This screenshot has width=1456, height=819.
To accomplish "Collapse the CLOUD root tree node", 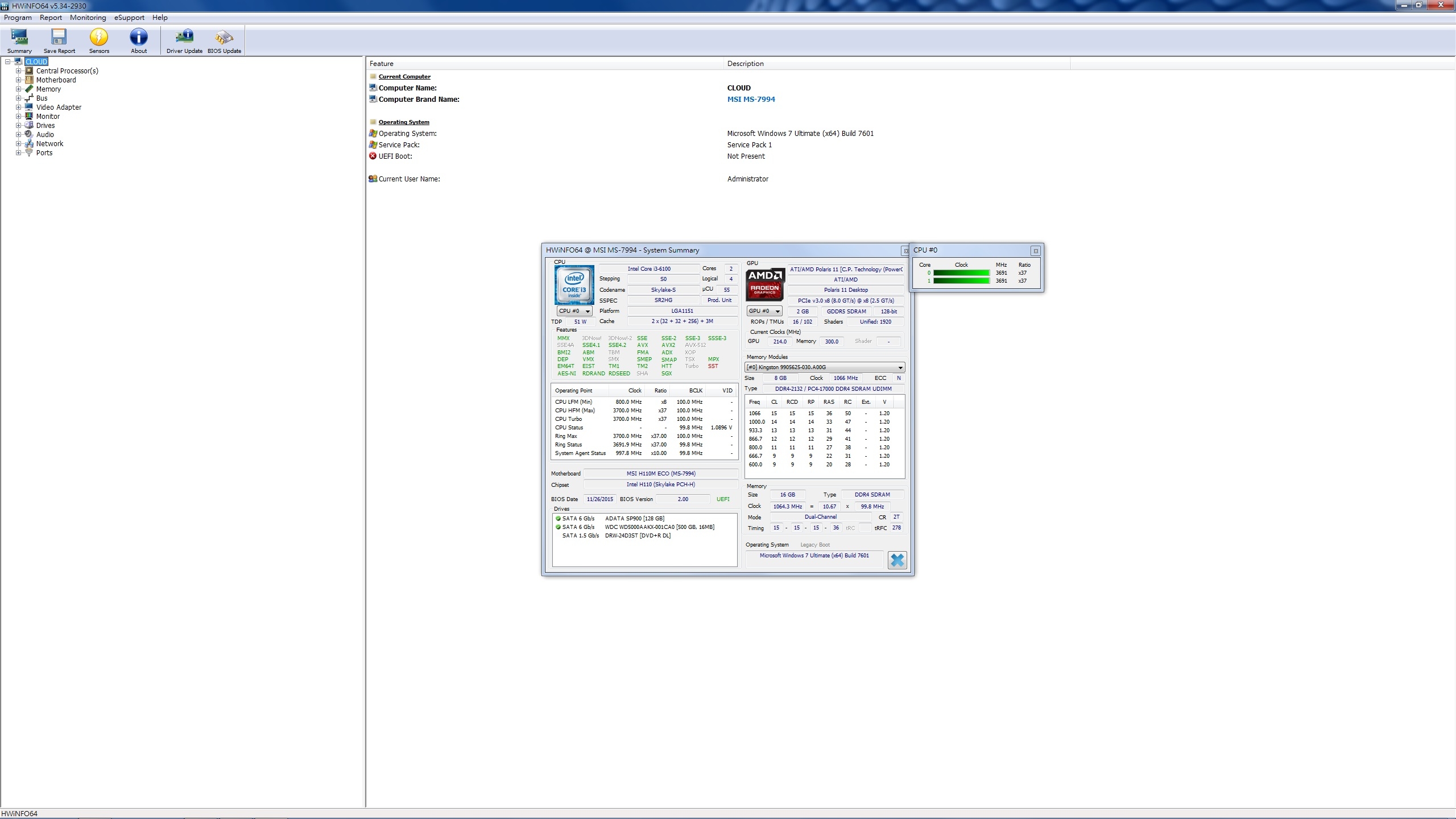I will click(x=7, y=62).
